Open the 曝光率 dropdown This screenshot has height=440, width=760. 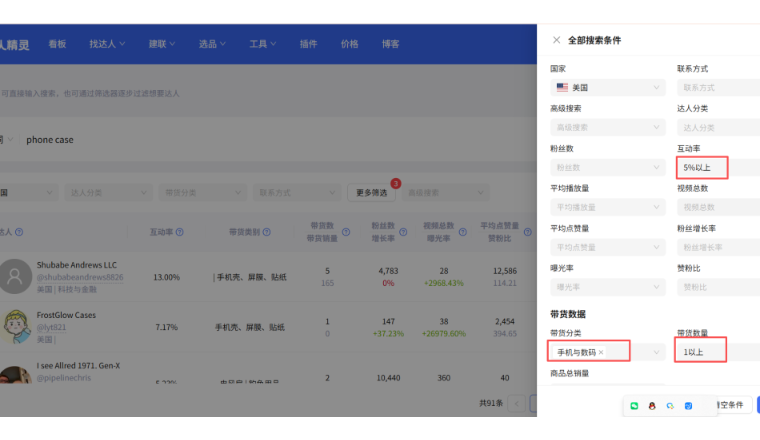pyautogui.click(x=608, y=287)
